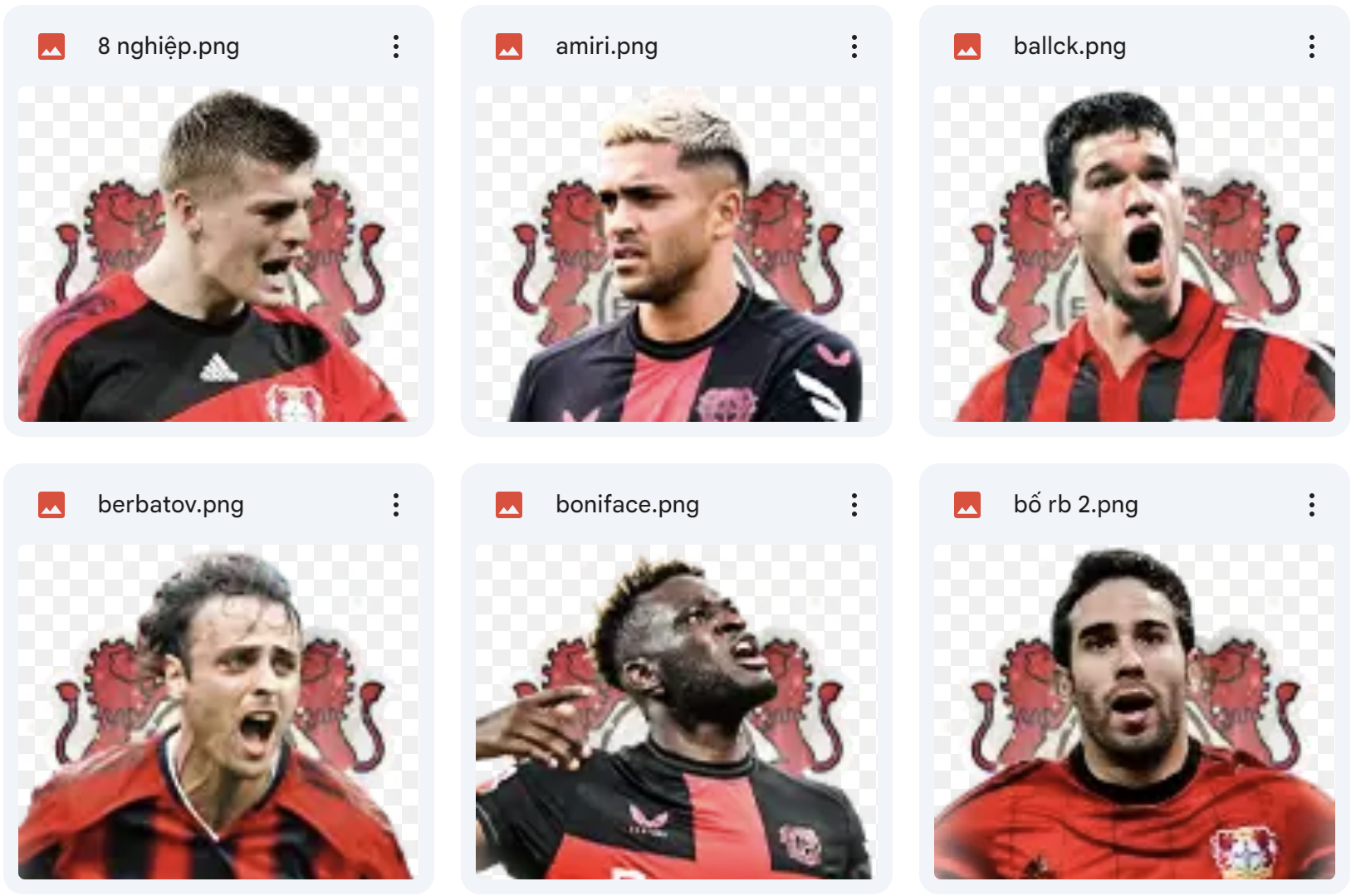Viewport: 1351px width, 896px height.
Task: Select the bố rb 2.png thumbnail
Action: [1134, 712]
